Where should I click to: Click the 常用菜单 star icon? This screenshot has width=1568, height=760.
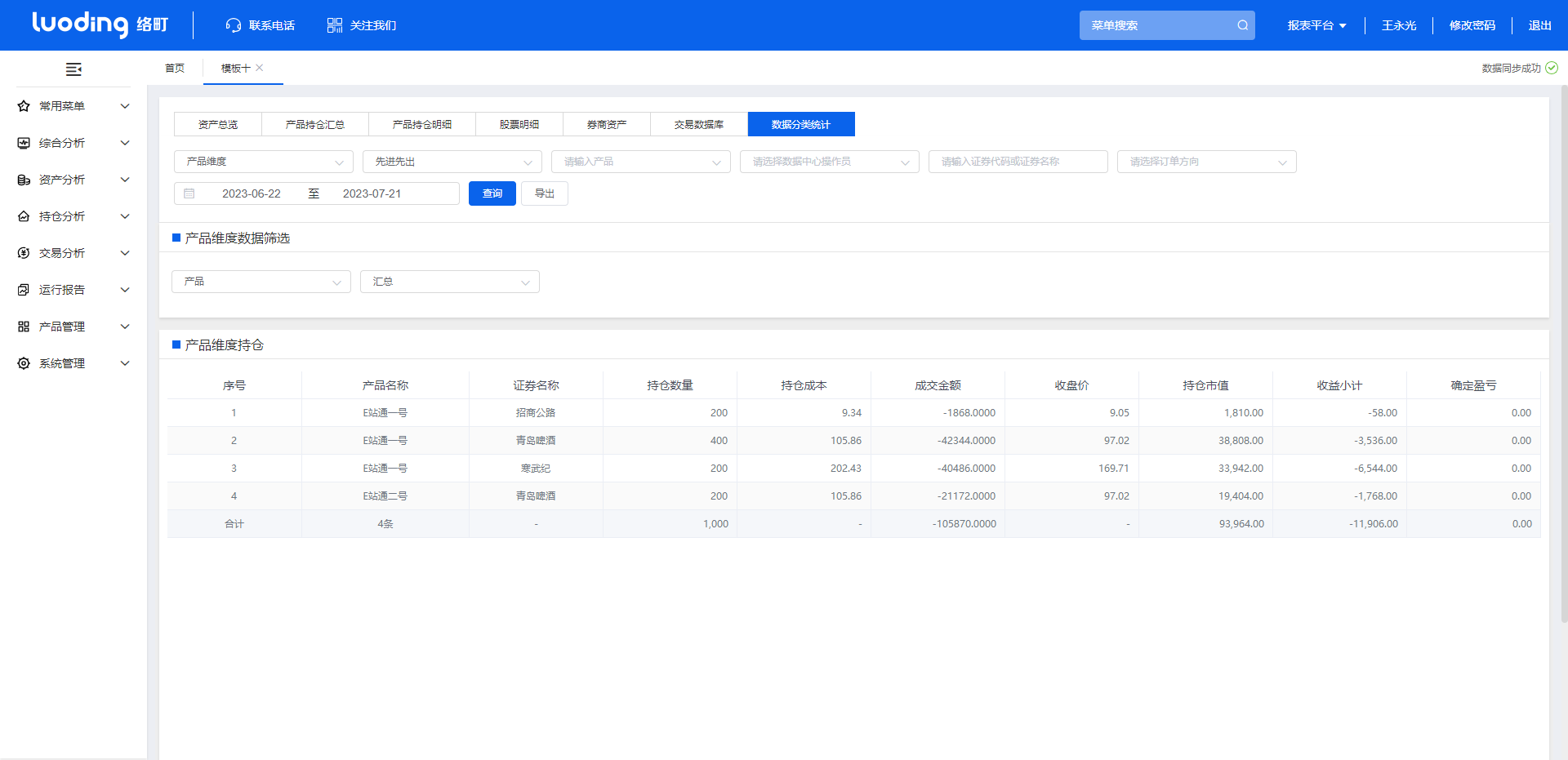click(24, 106)
